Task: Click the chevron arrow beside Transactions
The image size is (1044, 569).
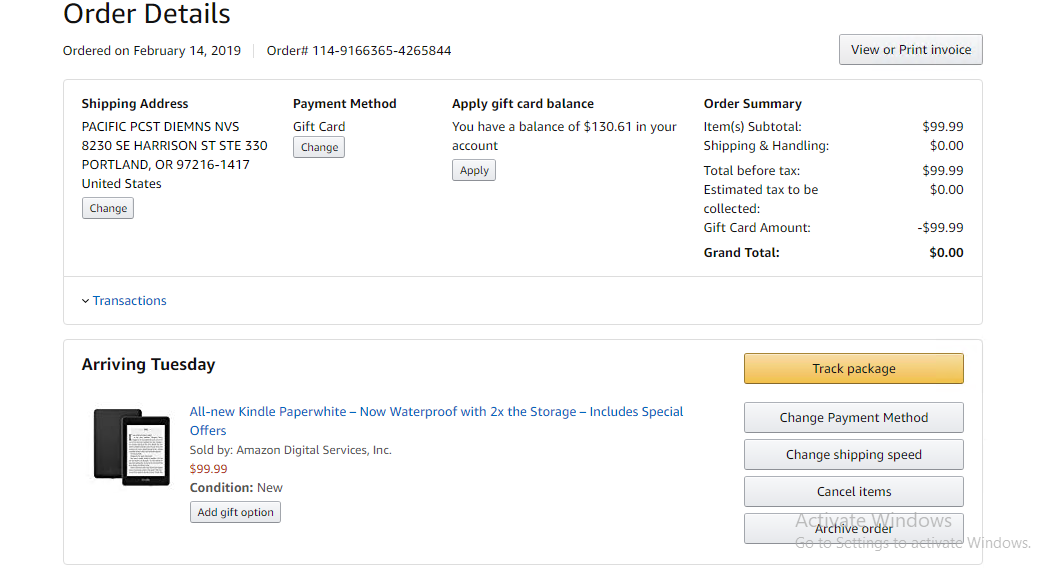Action: coord(85,301)
